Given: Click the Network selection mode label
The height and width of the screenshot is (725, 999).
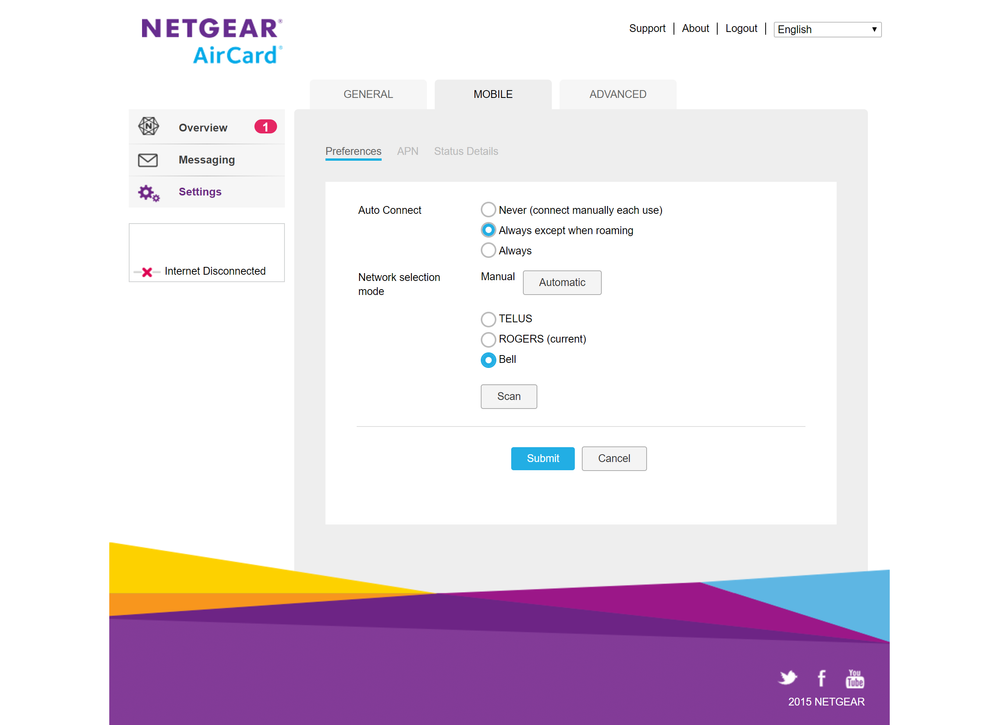Looking at the screenshot, I should coord(399,284).
